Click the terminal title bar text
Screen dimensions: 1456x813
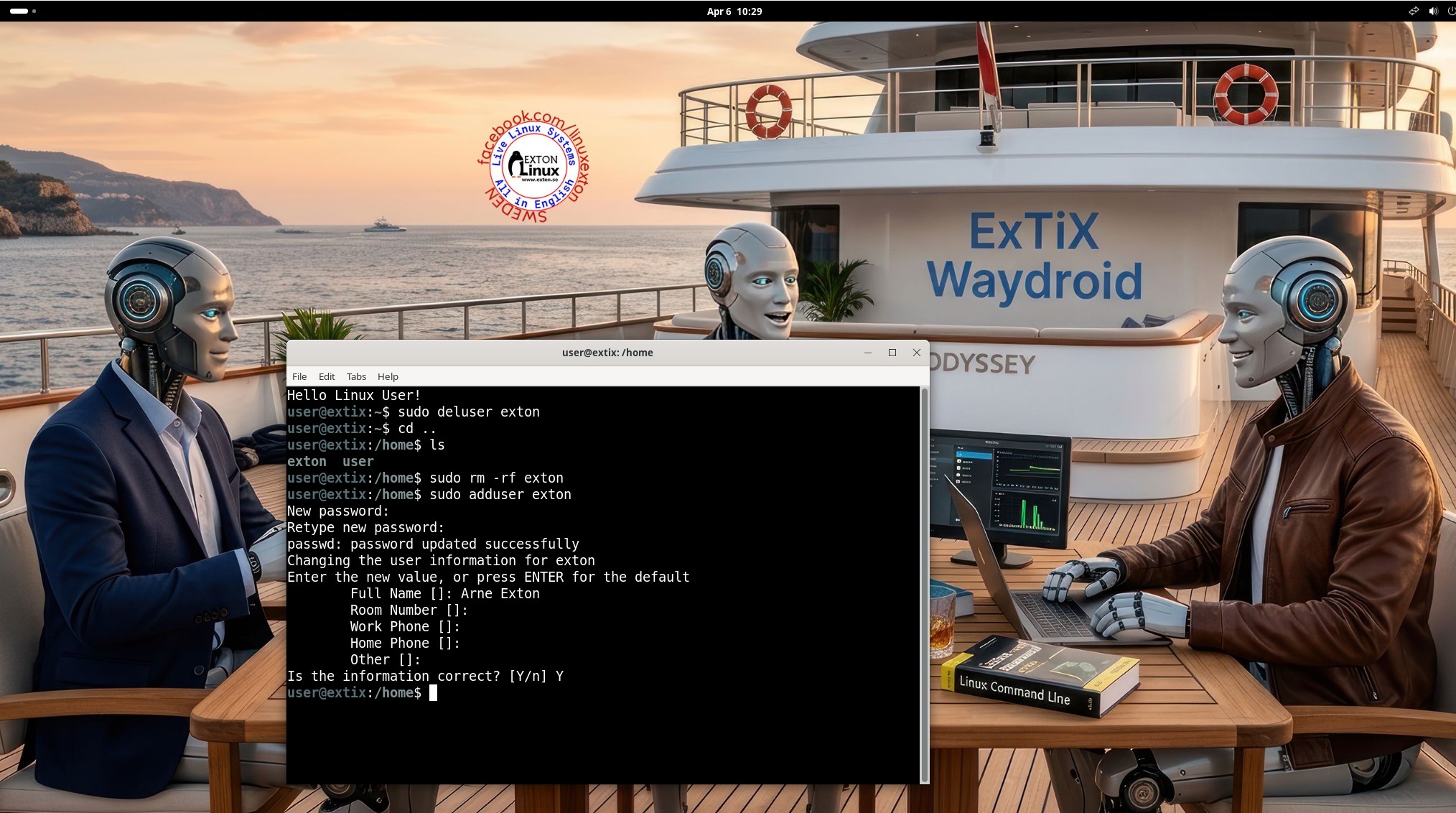[x=607, y=353]
